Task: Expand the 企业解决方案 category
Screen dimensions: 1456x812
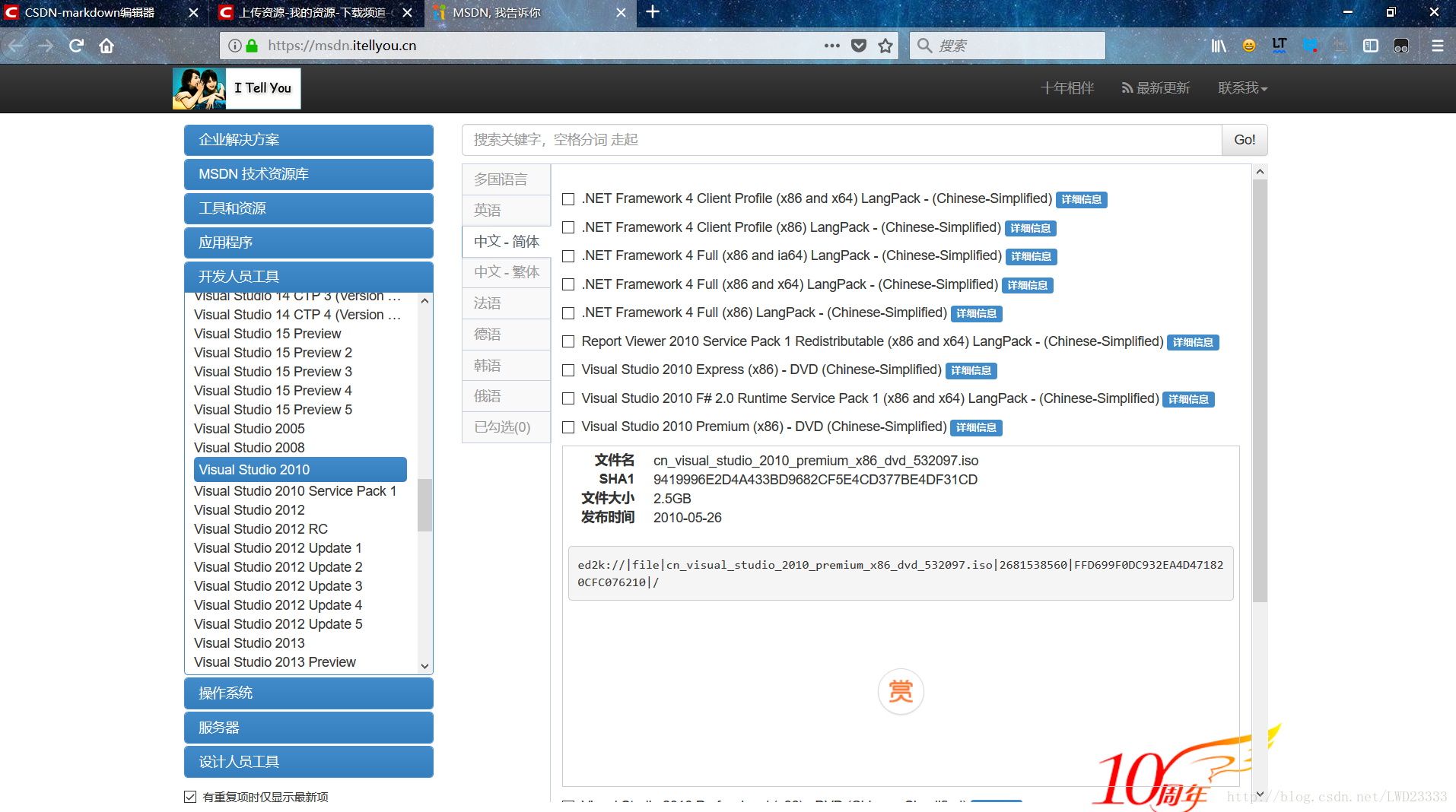Action: point(309,140)
